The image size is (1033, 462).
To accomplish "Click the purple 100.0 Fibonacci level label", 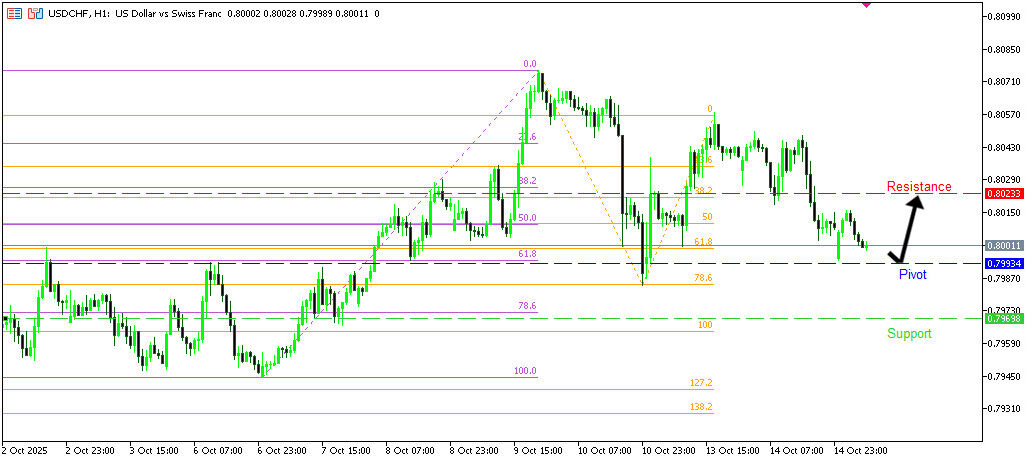I will 525,371.
